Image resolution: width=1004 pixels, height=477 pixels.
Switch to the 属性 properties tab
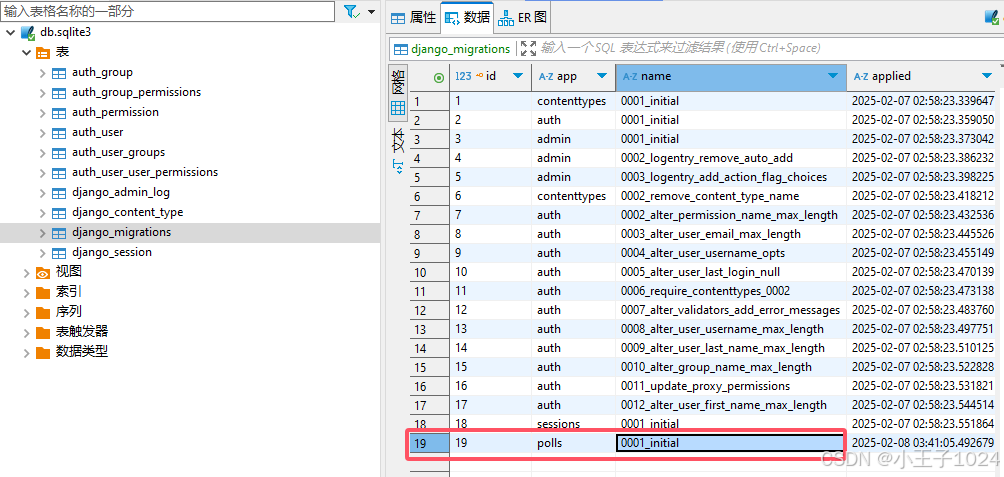click(413, 18)
